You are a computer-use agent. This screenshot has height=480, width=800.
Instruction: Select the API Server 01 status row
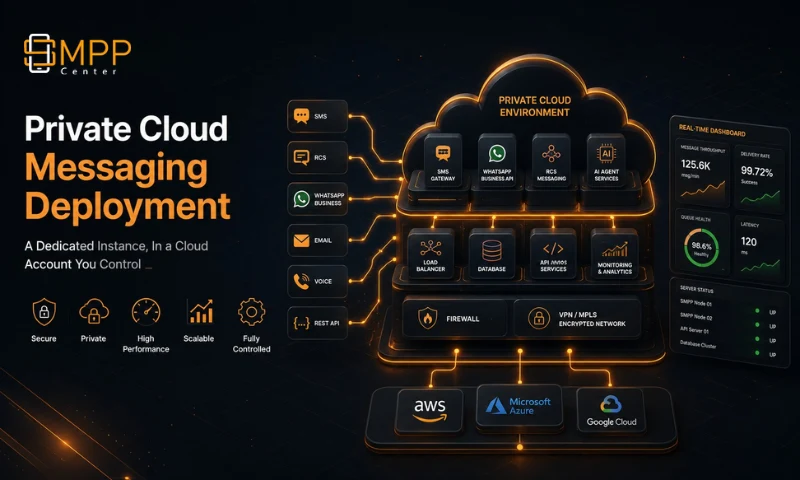[x=728, y=335]
